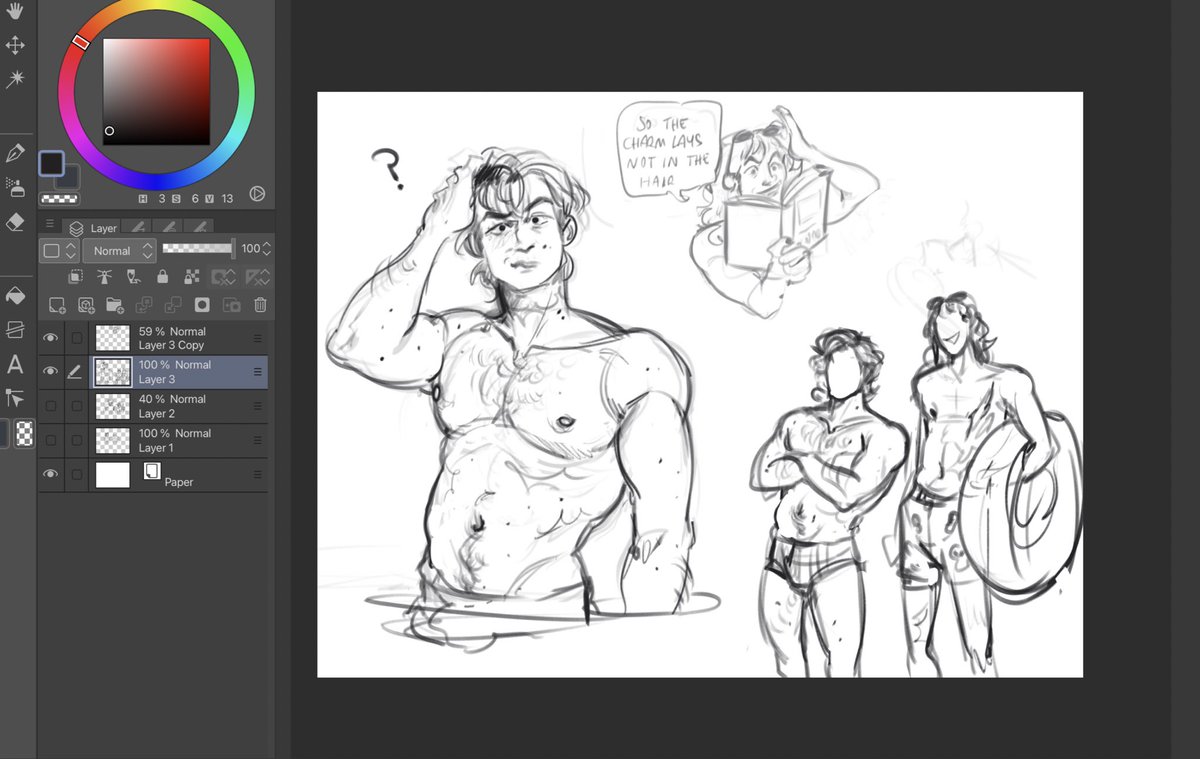Show Layer 2 via visibility box
Screen dimensions: 1200x759
(x=50, y=406)
